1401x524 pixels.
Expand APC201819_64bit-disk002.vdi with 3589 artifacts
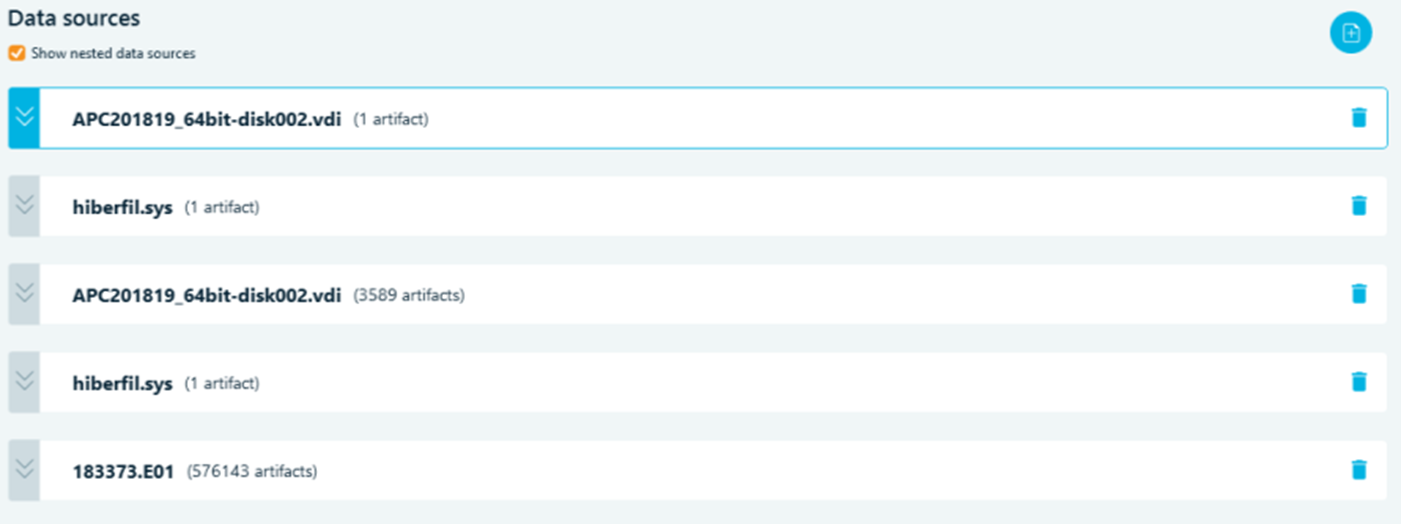(x=24, y=294)
